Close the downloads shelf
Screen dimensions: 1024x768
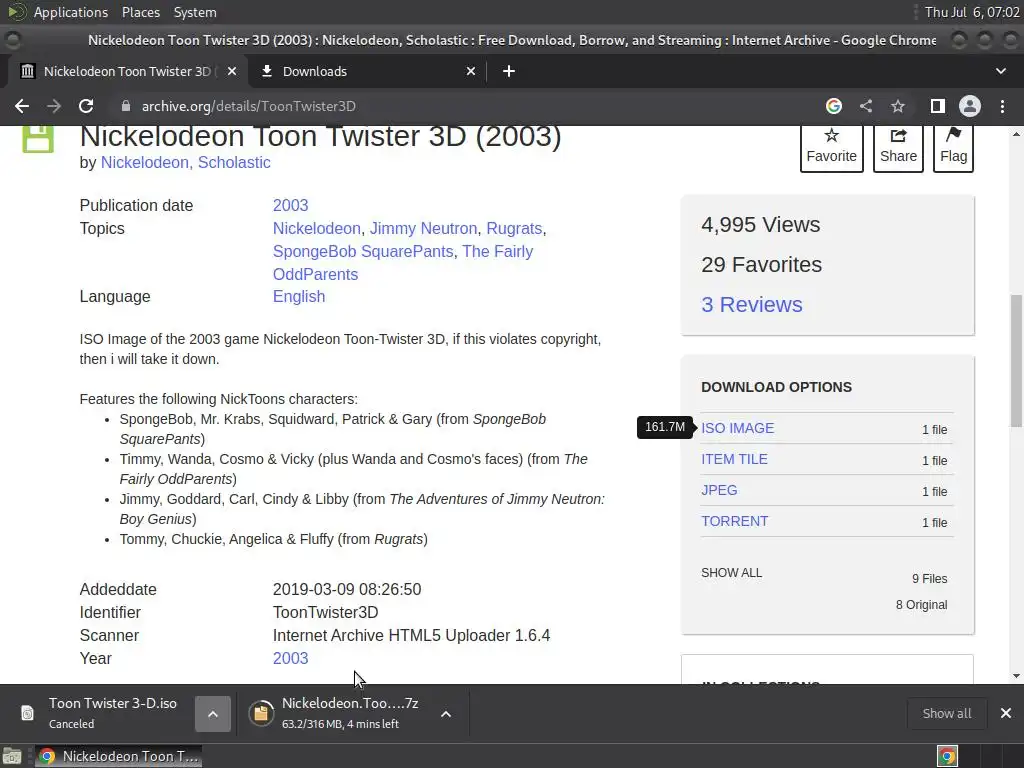(1006, 713)
